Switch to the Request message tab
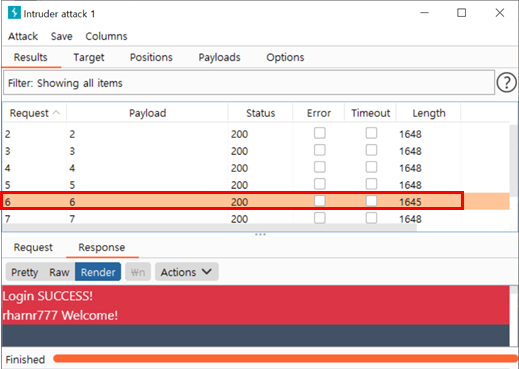Image resolution: width=519 pixels, height=369 pixels. click(33, 247)
